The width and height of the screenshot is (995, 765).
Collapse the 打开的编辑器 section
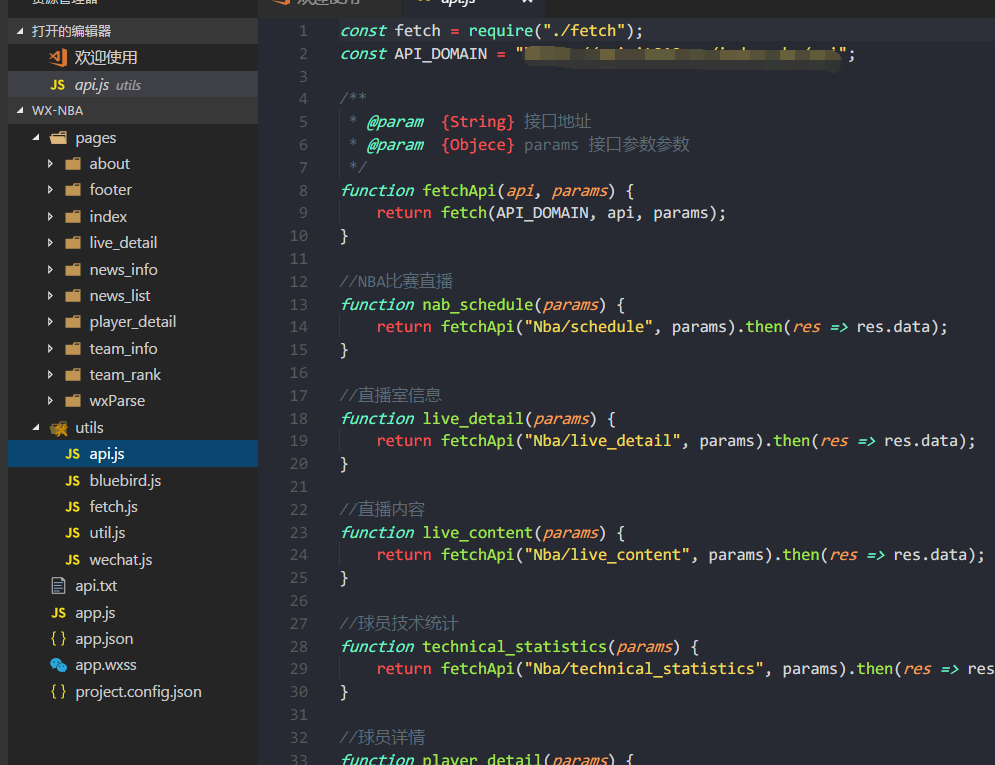pyautogui.click(x=20, y=31)
